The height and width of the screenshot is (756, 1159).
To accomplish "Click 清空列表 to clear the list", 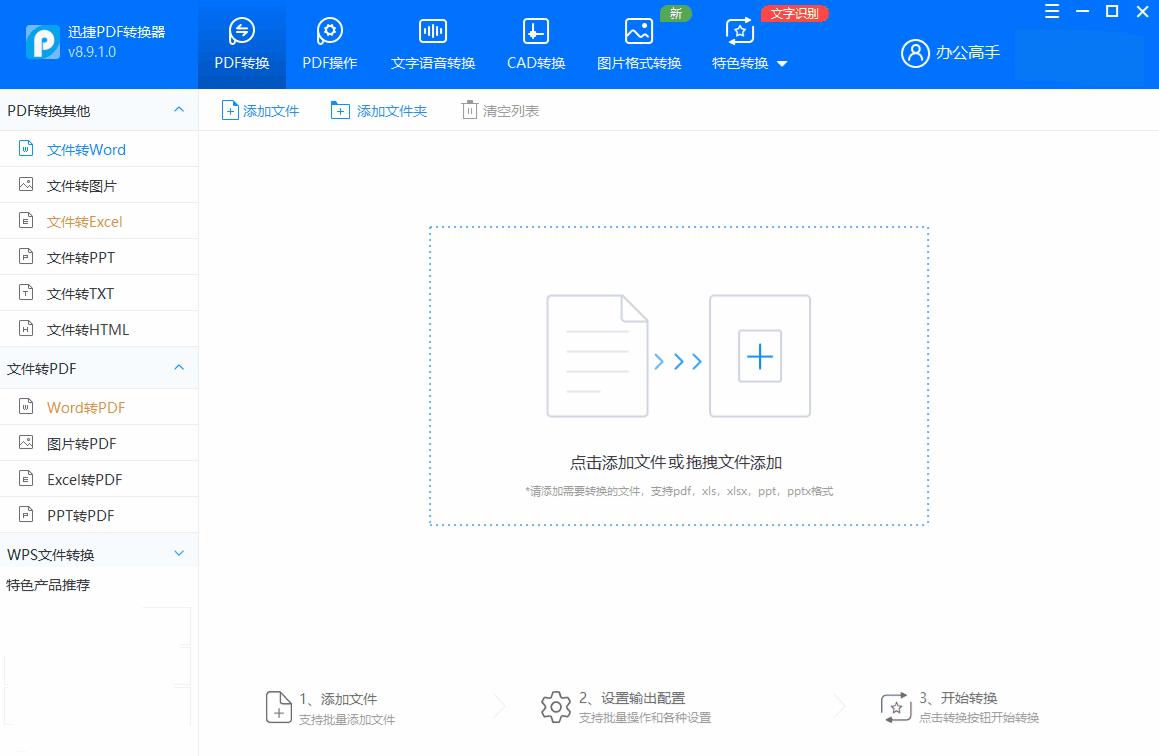I will 500,110.
